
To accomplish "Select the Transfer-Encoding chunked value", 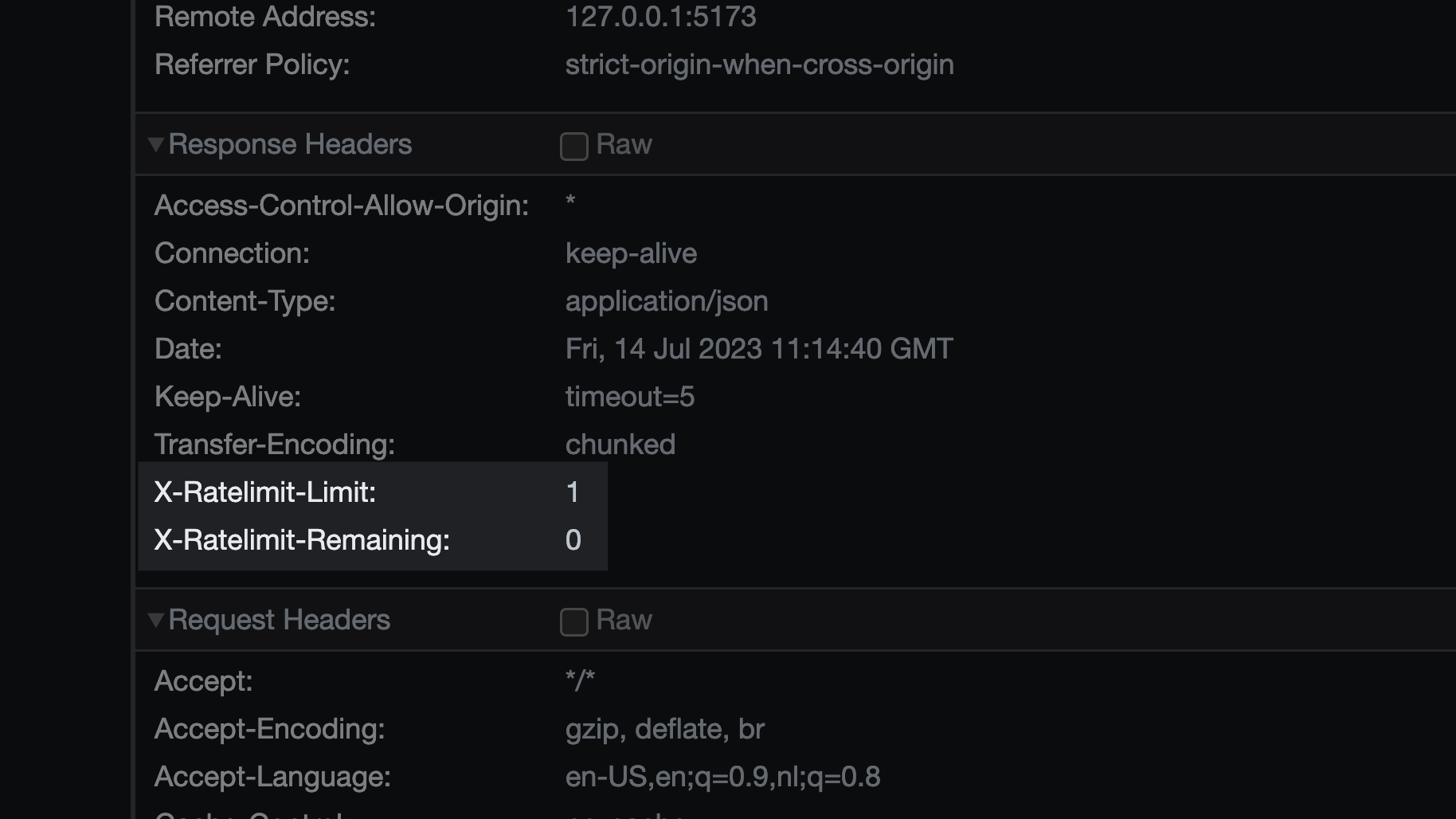I will [620, 445].
